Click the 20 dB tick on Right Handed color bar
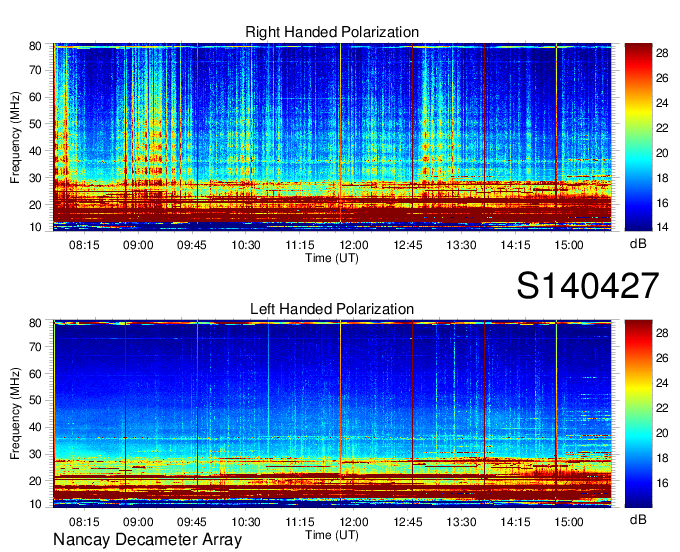The width and height of the screenshot is (680, 552). 662,153
